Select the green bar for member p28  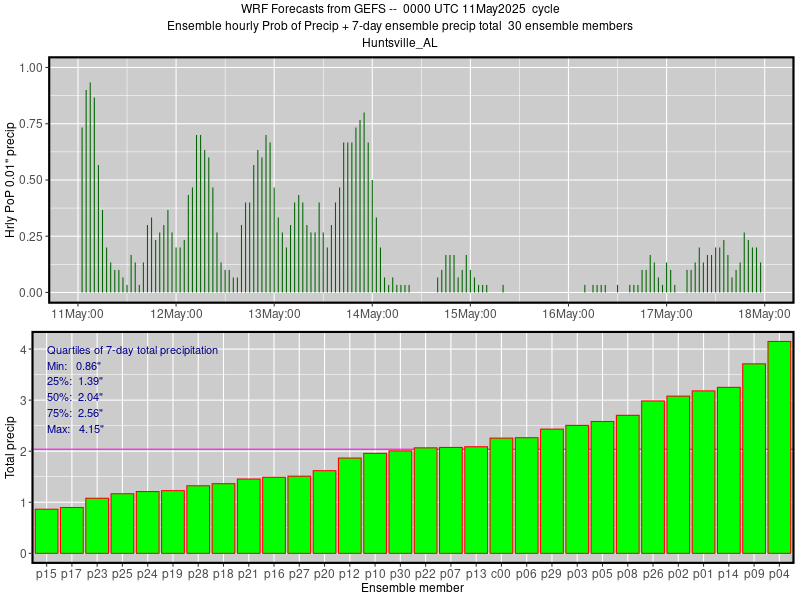point(198,519)
